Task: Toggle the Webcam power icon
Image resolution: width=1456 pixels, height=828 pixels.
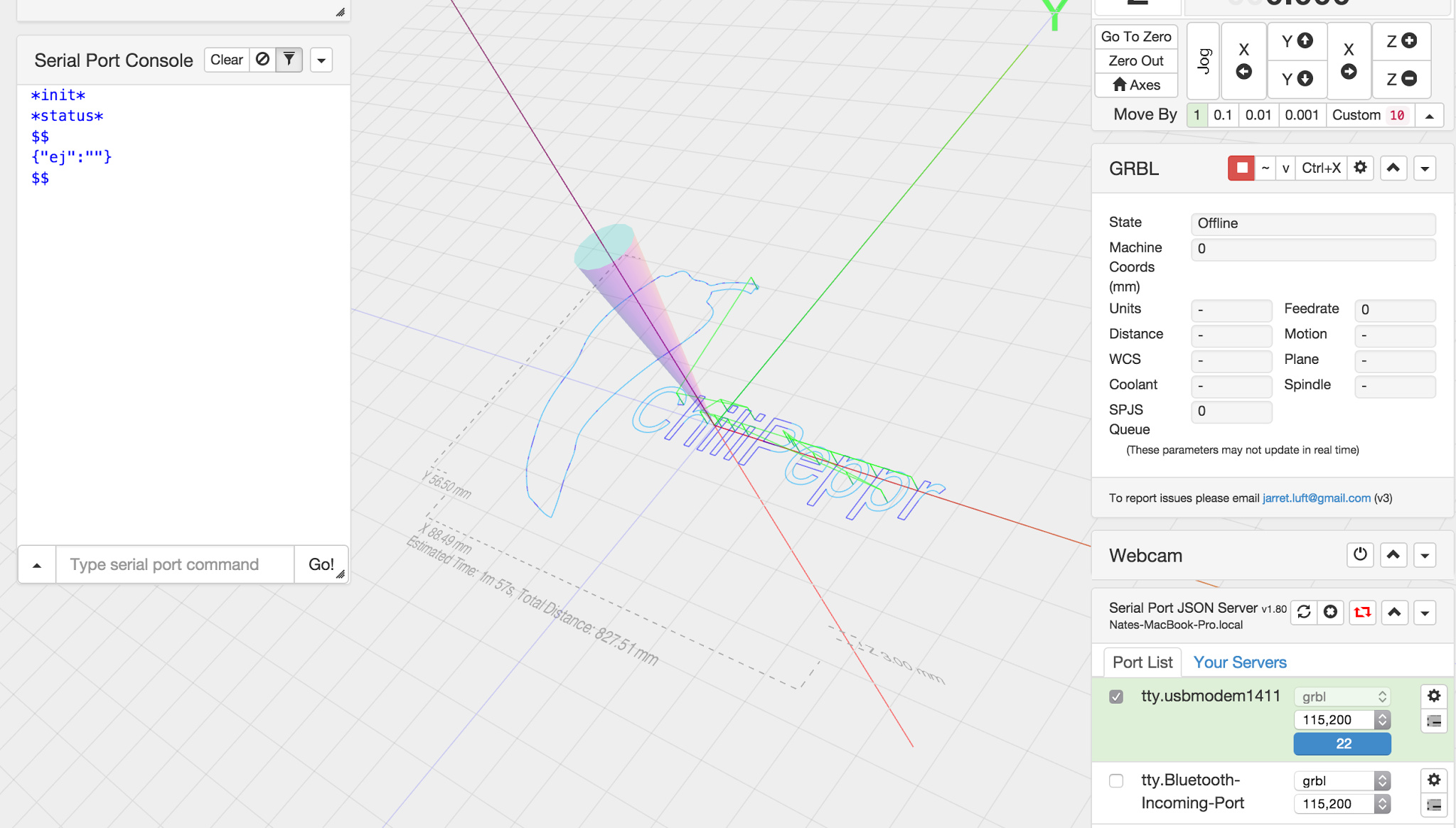Action: pyautogui.click(x=1360, y=555)
